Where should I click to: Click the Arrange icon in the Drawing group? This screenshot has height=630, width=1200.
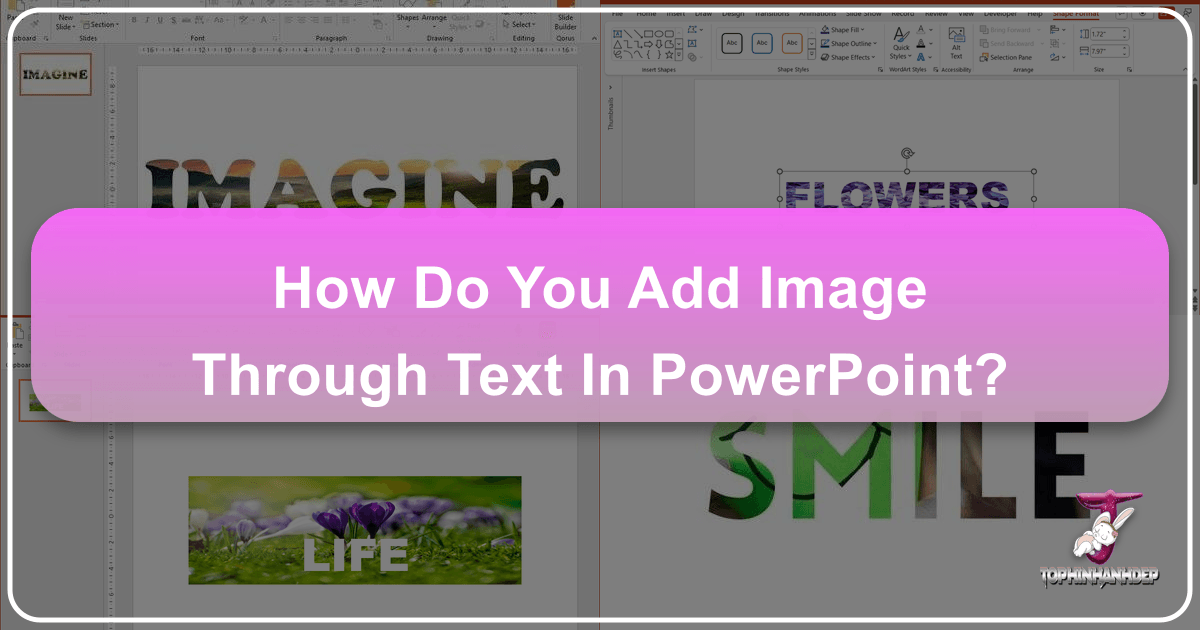point(435,22)
